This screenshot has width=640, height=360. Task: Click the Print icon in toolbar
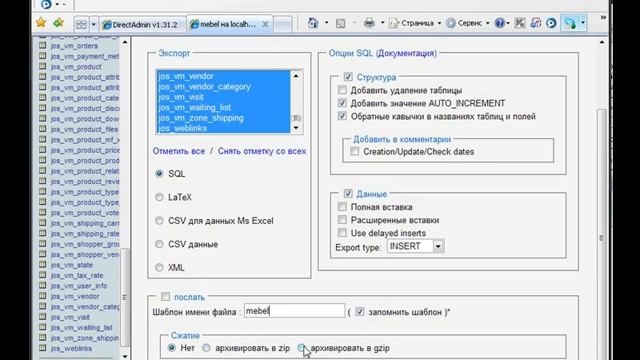pyautogui.click(x=369, y=23)
